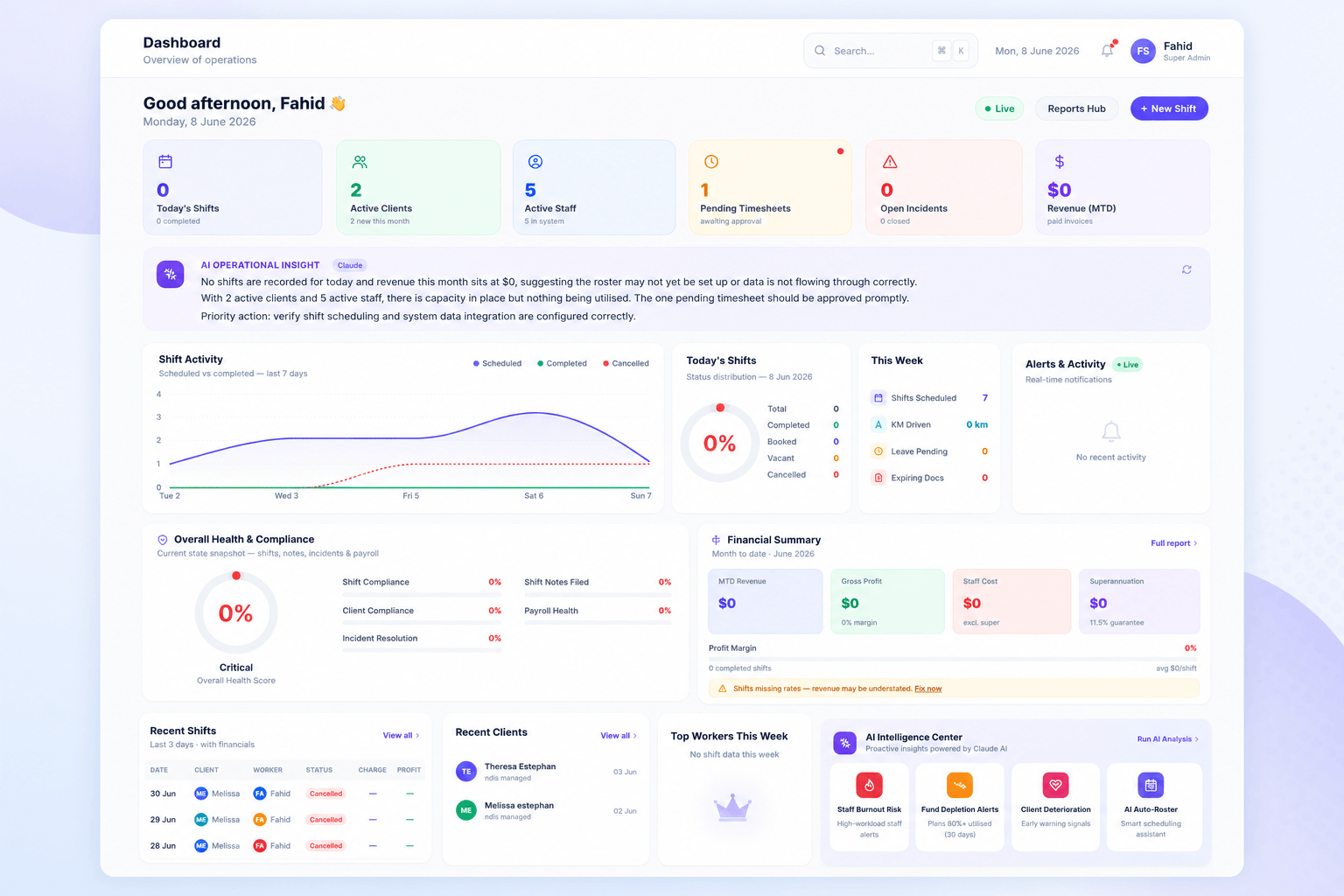Toggle Cancelled series in chart legend
Screen dimensions: 1344x896
click(626, 363)
